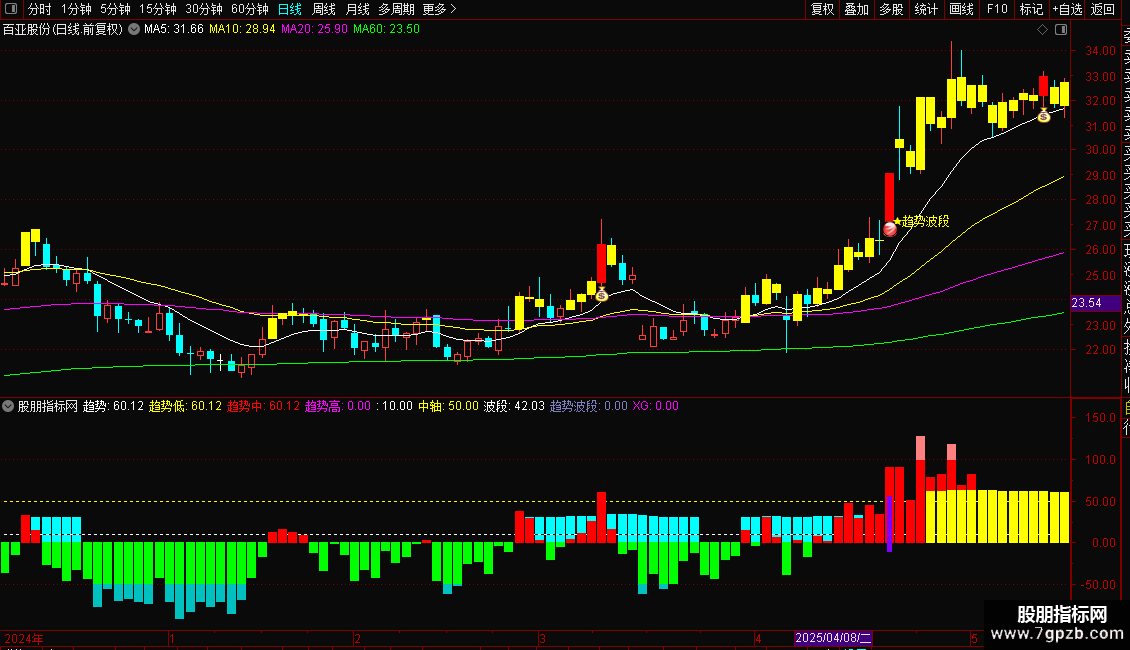This screenshot has height=650, width=1130.
Task: Select the 60分钟 period tab
Action: tap(250, 9)
